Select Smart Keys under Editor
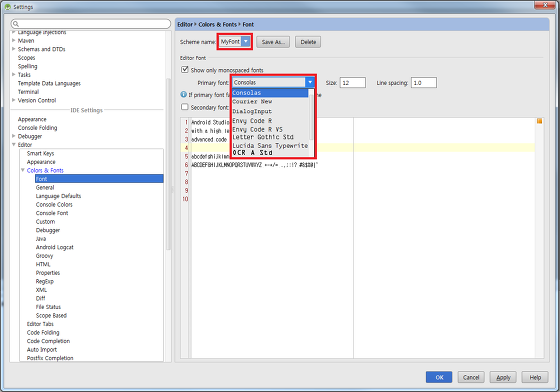 (x=40, y=153)
